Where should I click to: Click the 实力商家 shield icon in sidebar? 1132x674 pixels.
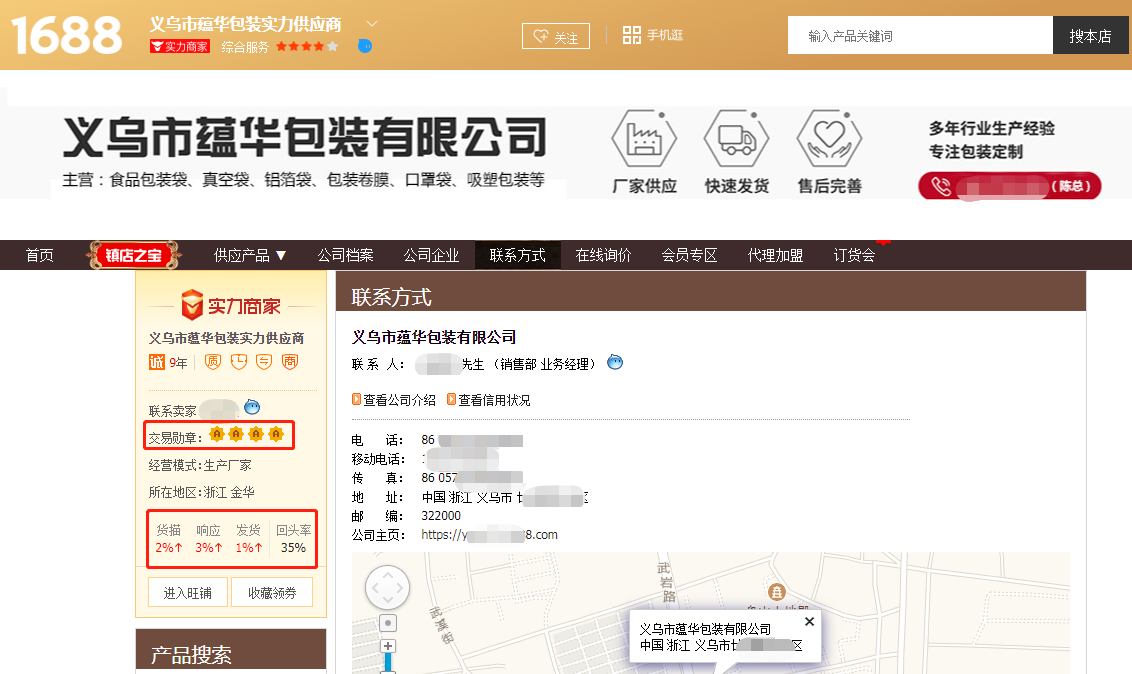[x=192, y=305]
